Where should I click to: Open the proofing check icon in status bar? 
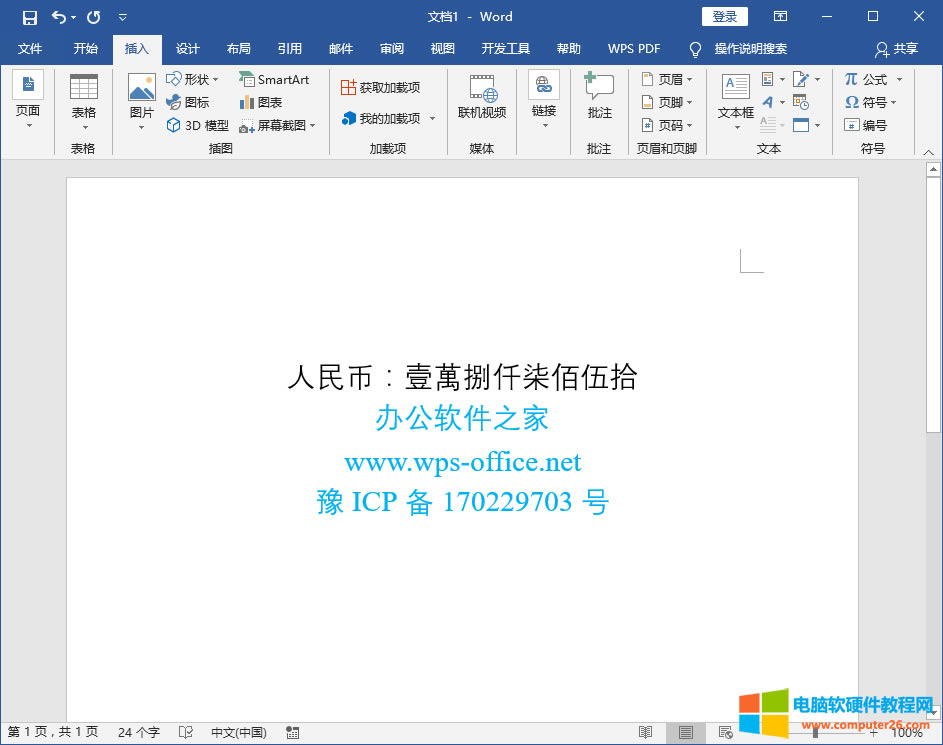(186, 732)
